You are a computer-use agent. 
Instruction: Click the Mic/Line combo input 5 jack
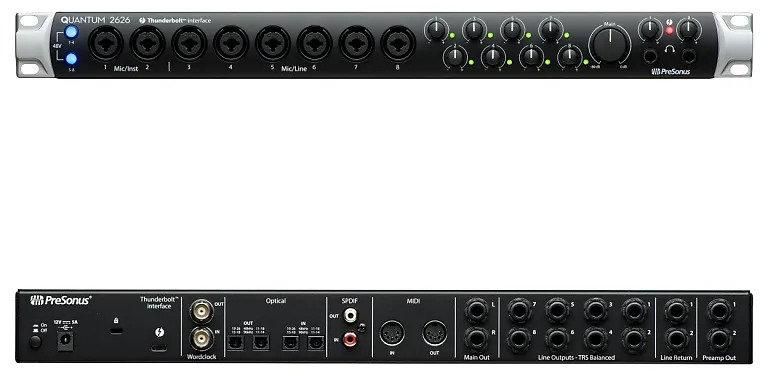click(272, 43)
